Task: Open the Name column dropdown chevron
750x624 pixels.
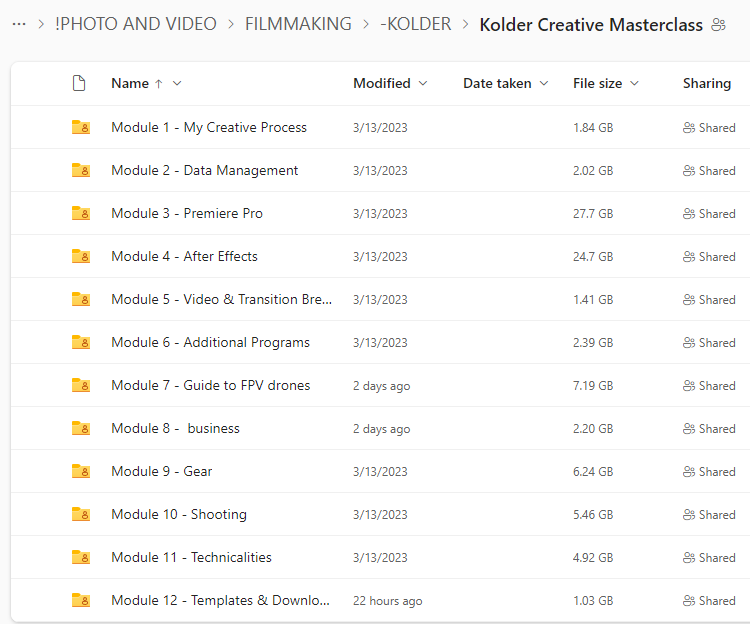Action: click(177, 83)
